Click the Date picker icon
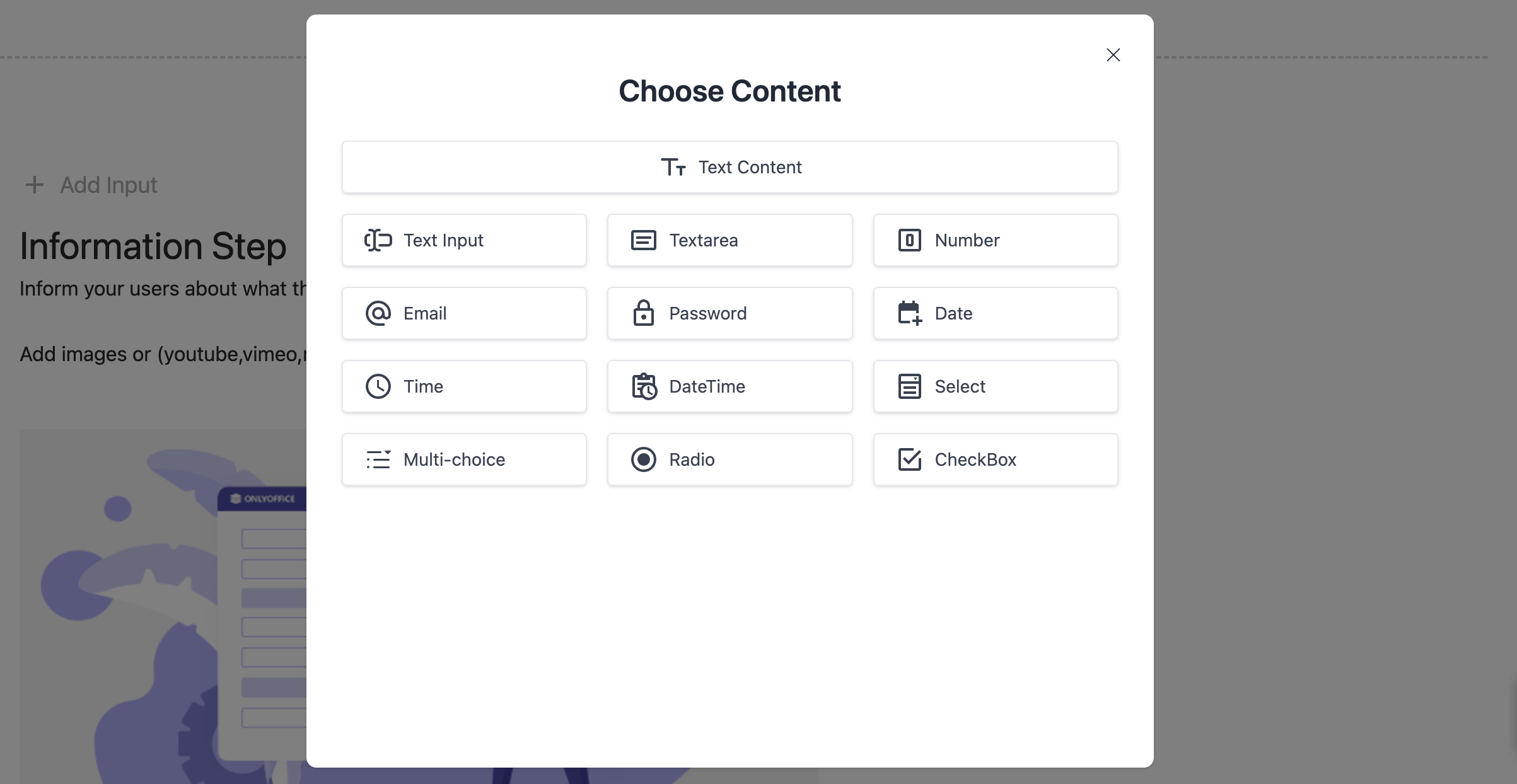This screenshot has height=784, width=1517. click(x=909, y=313)
